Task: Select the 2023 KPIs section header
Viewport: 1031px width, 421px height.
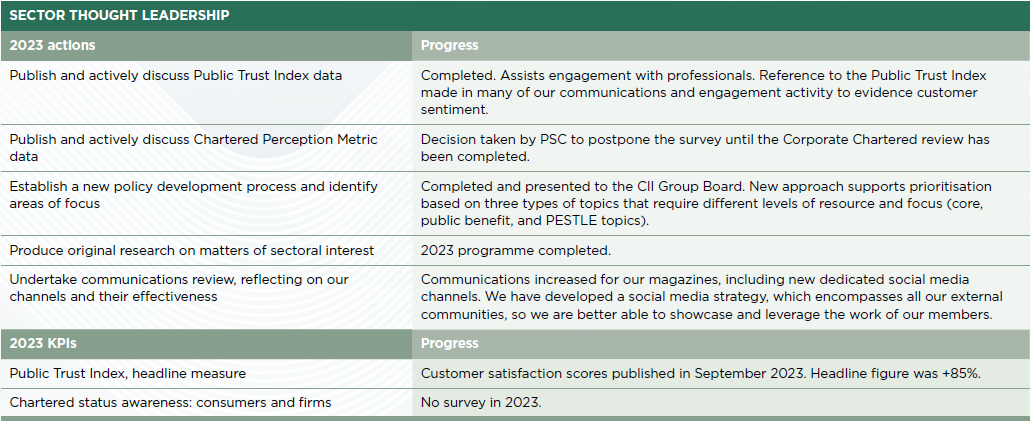Action: pyautogui.click(x=43, y=343)
